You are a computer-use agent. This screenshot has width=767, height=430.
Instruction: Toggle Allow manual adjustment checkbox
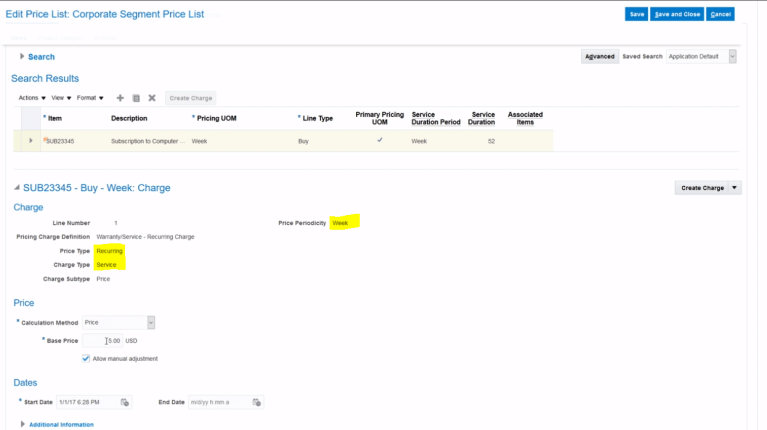86,358
